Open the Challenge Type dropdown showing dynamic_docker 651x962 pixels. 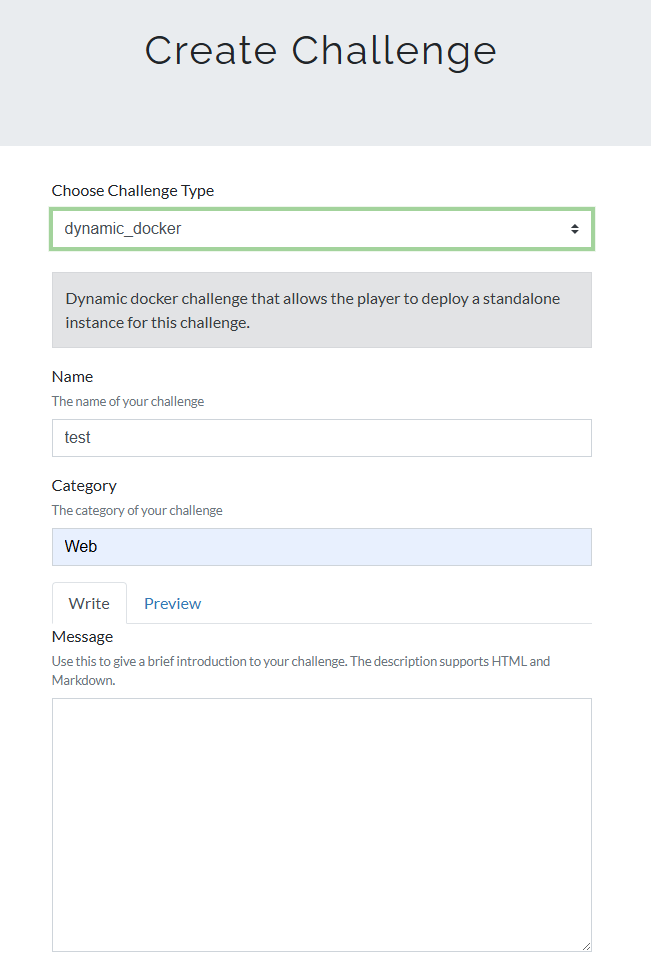pos(321,229)
